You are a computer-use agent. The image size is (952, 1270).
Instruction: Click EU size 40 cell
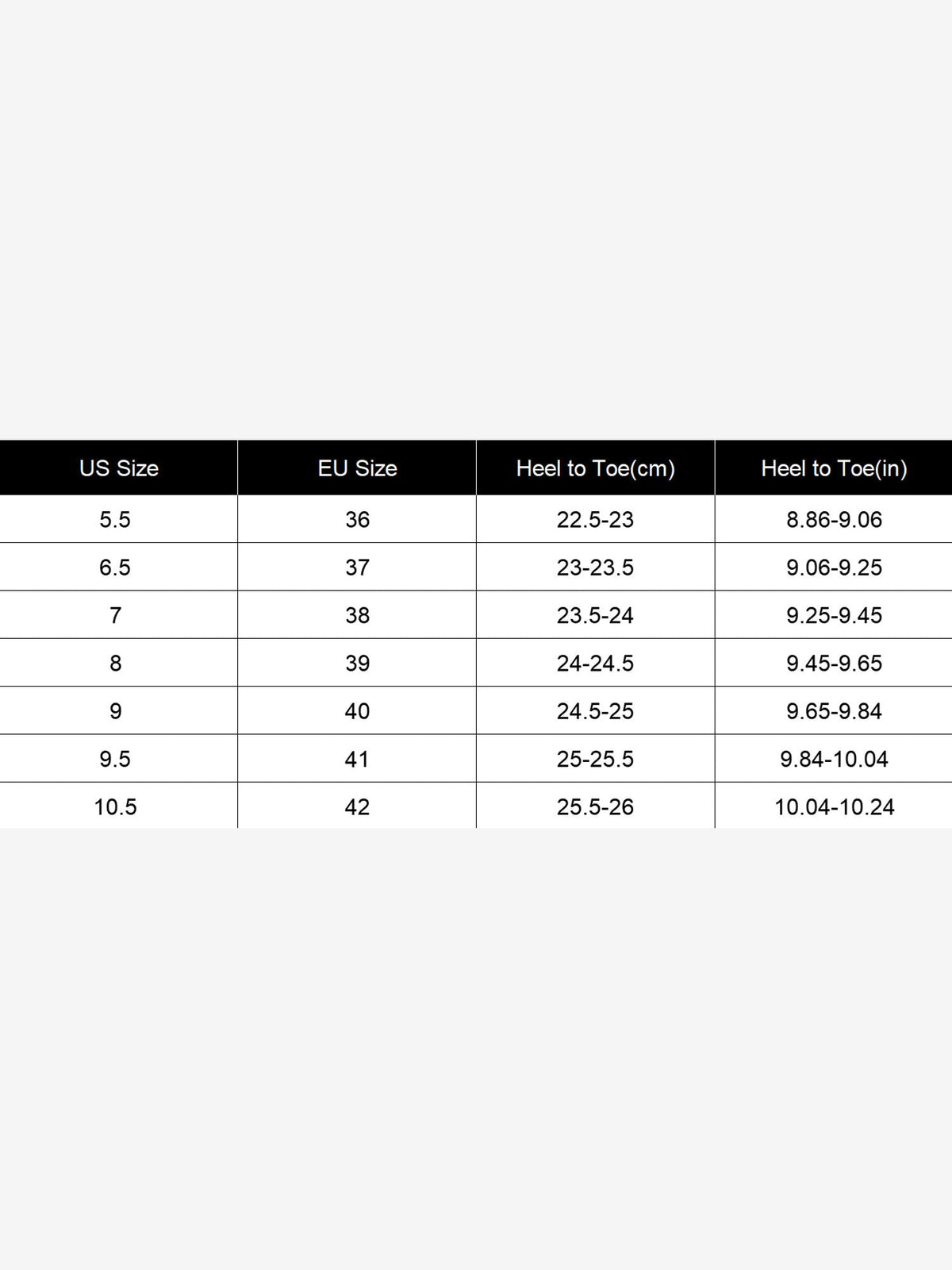pyautogui.click(x=357, y=710)
